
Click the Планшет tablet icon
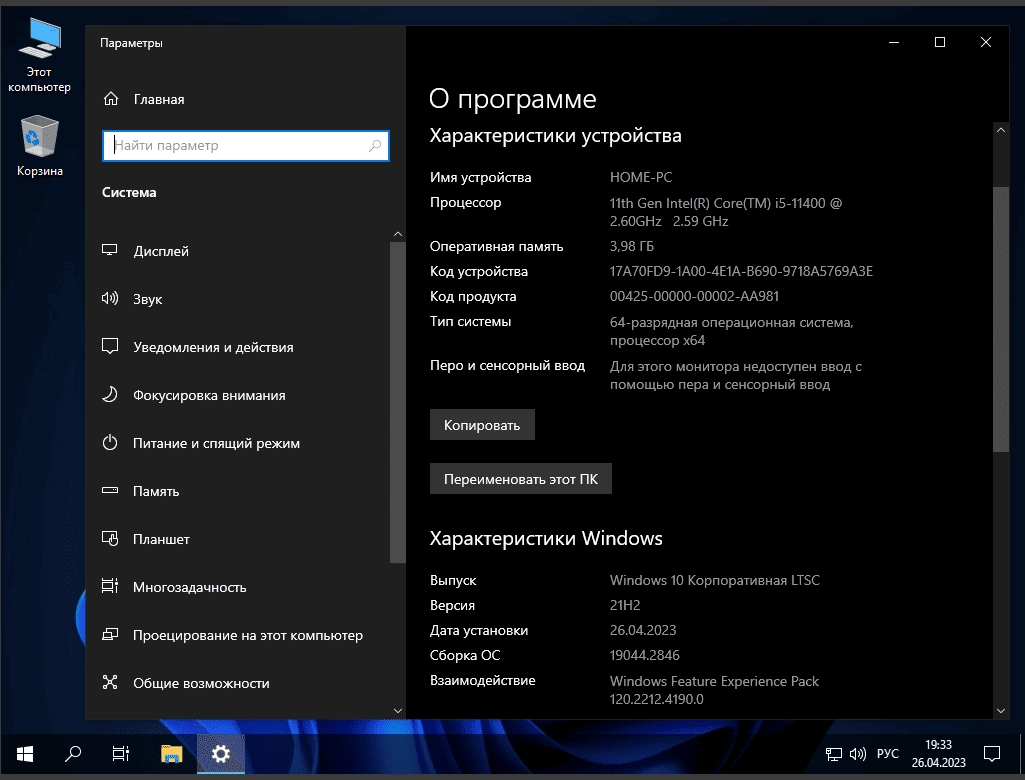[x=110, y=538]
